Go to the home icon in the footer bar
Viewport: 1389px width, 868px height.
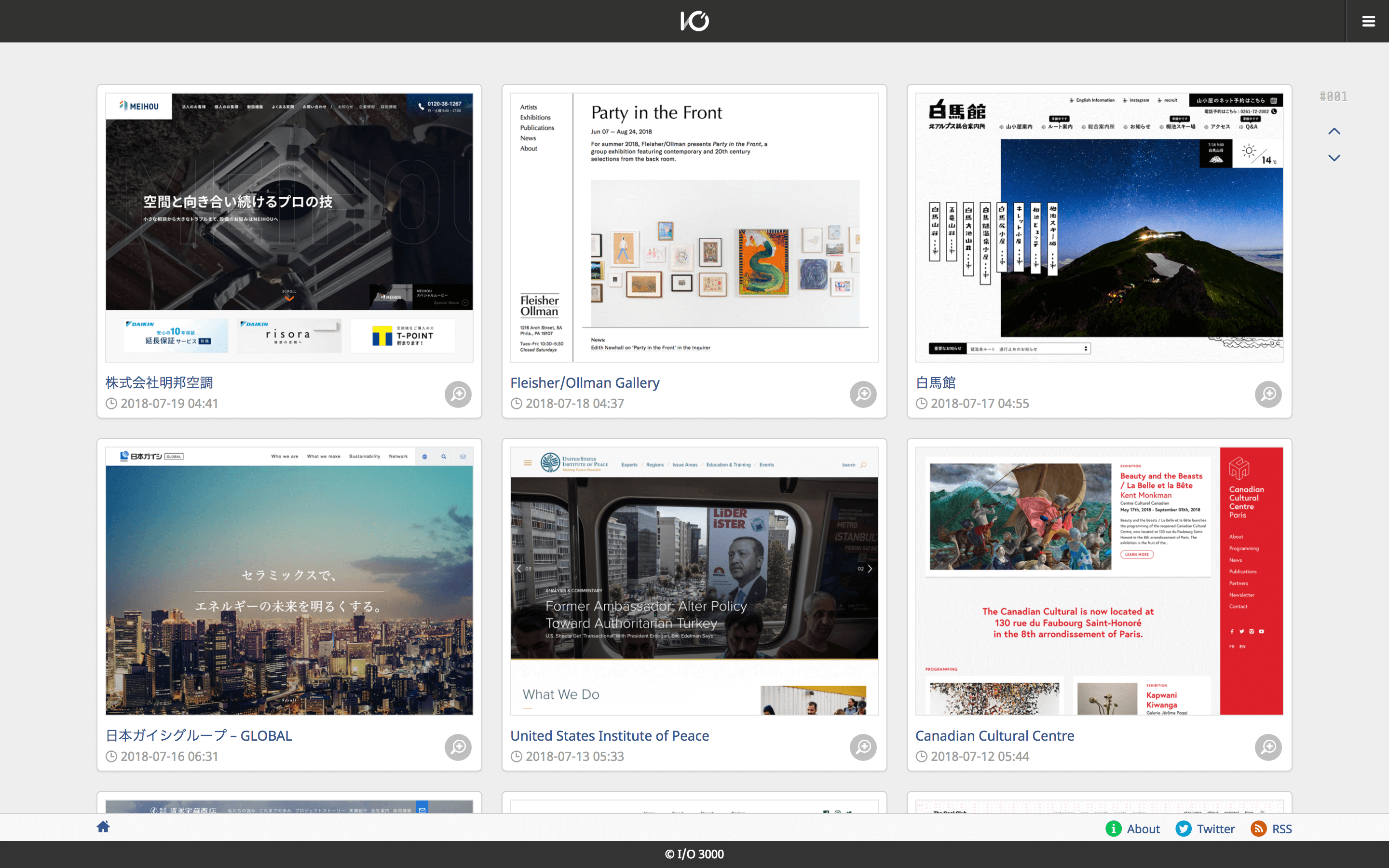tap(103, 827)
